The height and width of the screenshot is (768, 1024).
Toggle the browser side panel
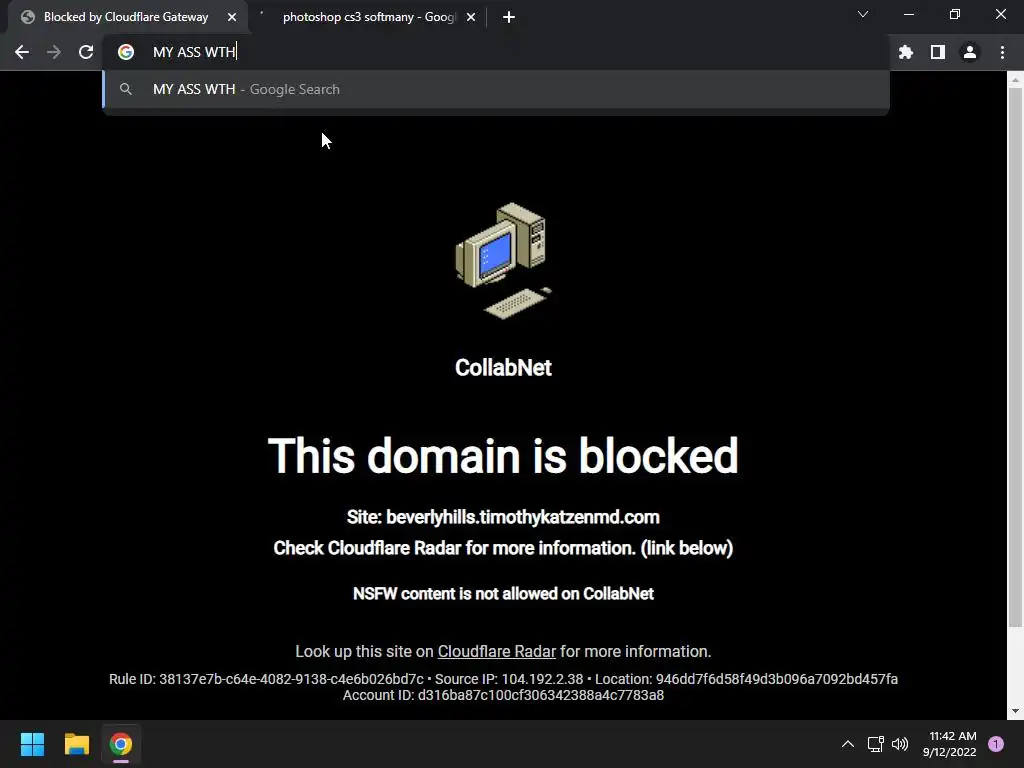pyautogui.click(x=938, y=52)
